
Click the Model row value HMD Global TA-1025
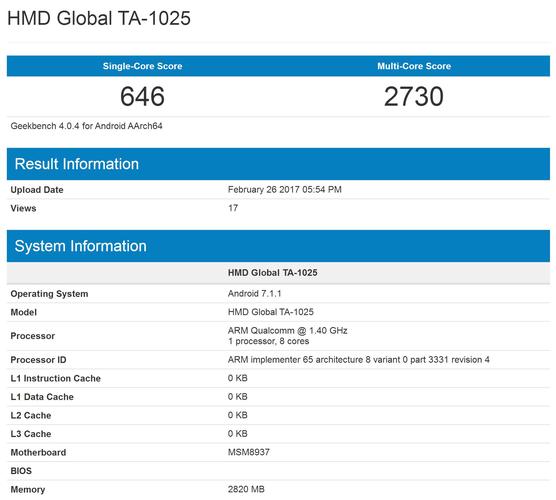271,312
